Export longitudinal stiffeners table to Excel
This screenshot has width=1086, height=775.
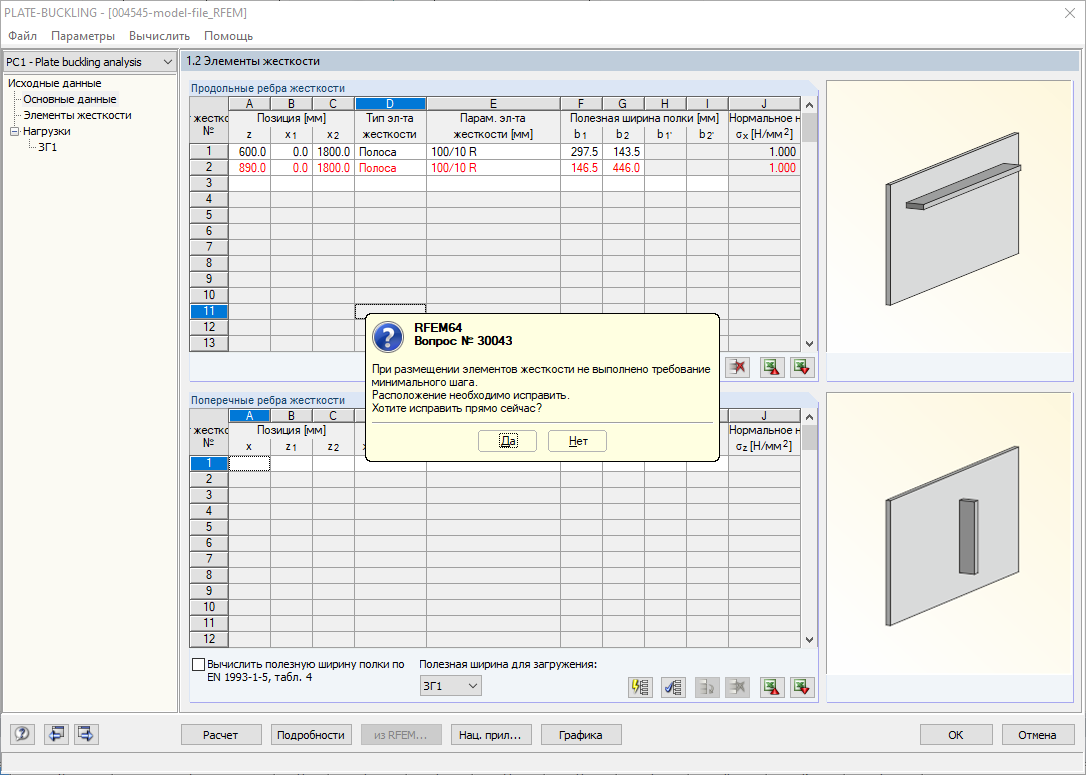[772, 367]
